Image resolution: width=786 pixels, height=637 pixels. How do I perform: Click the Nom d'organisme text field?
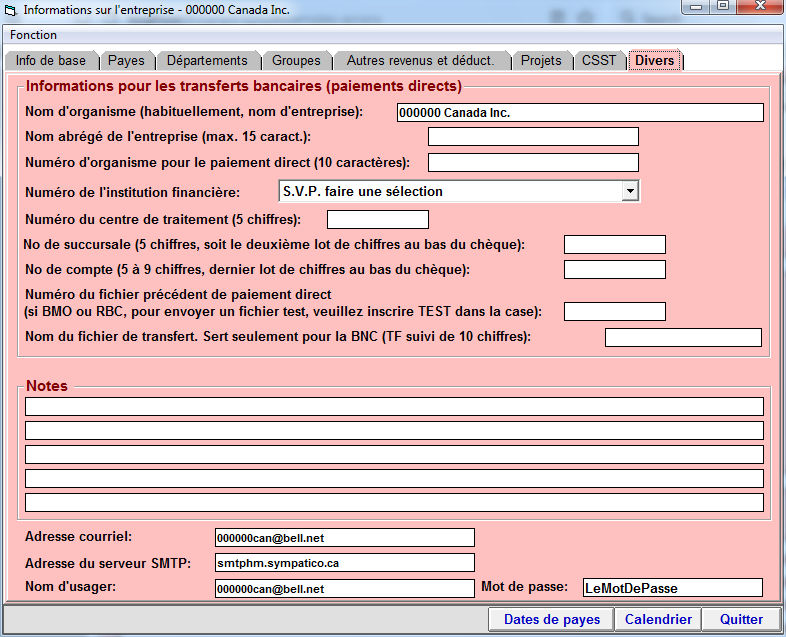coord(579,112)
